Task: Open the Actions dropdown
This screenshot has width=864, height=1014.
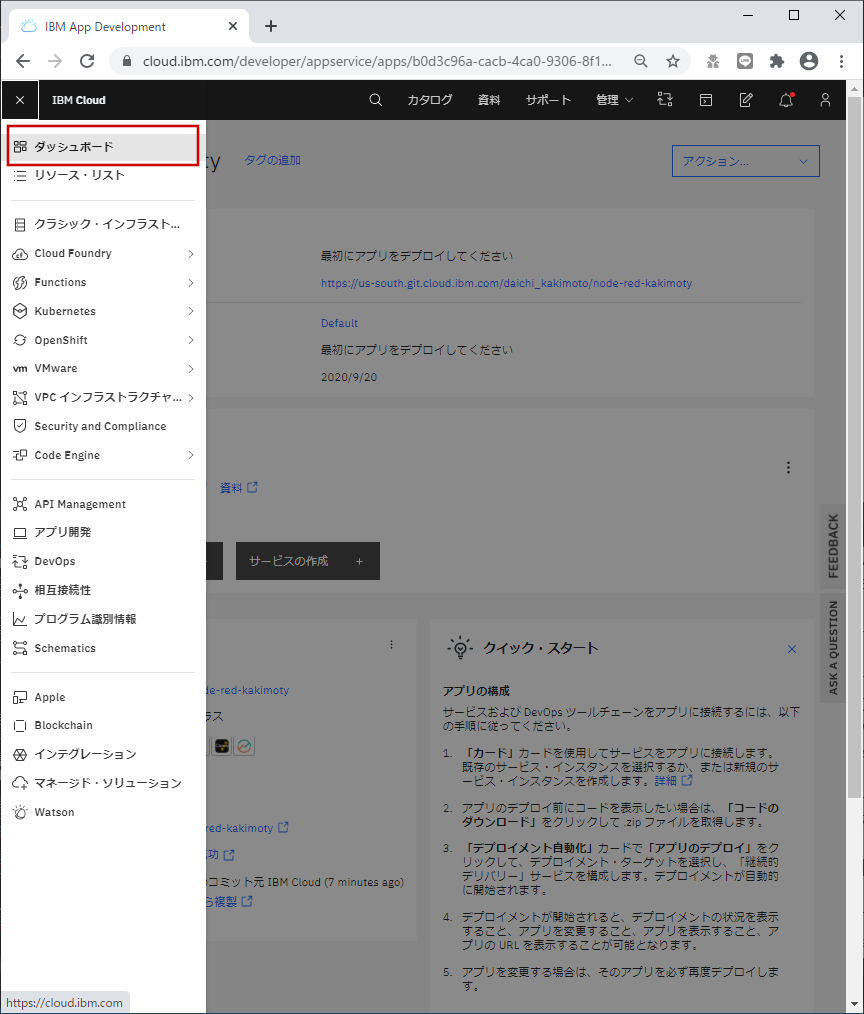Action: click(x=746, y=161)
